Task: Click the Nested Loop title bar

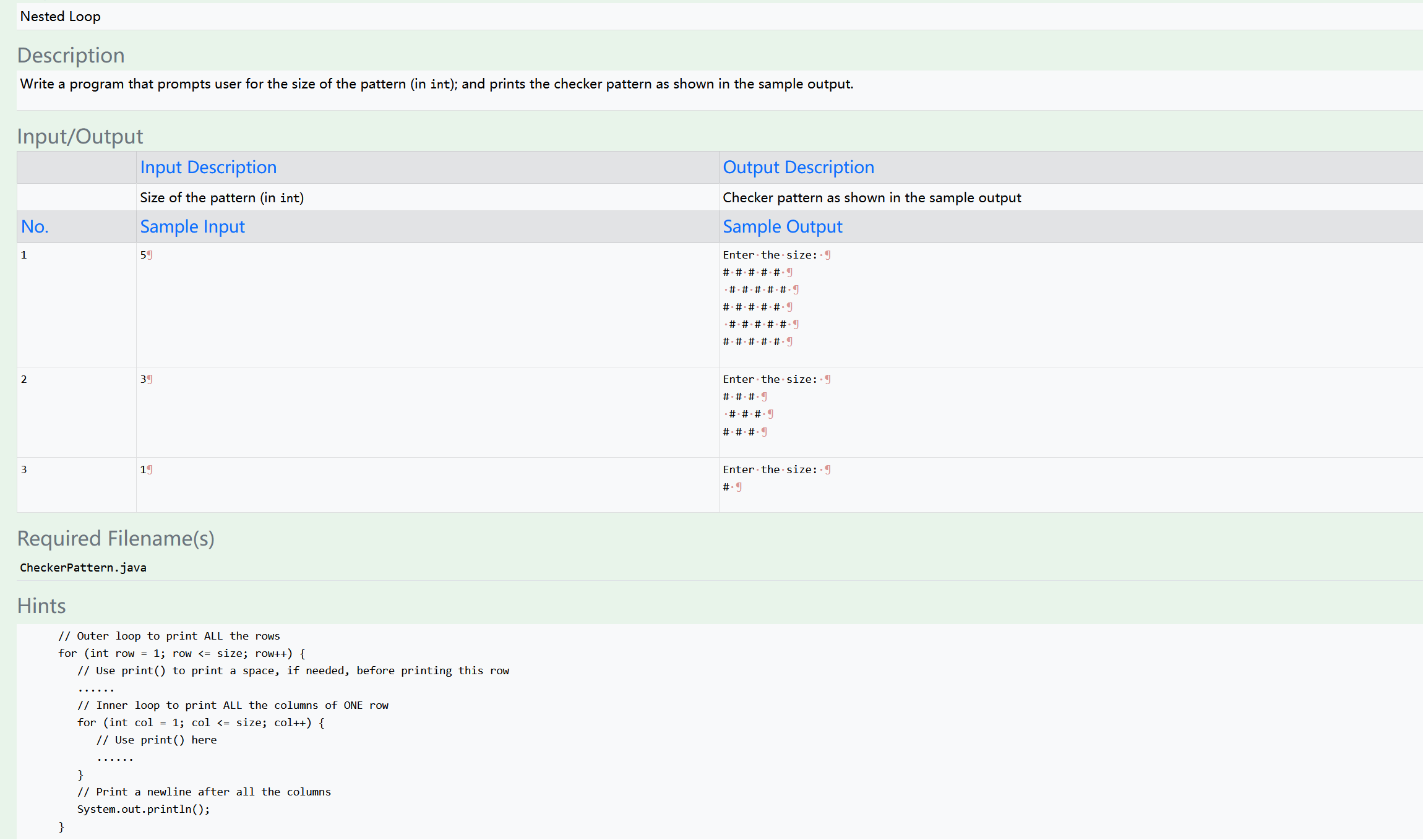Action: click(60, 17)
